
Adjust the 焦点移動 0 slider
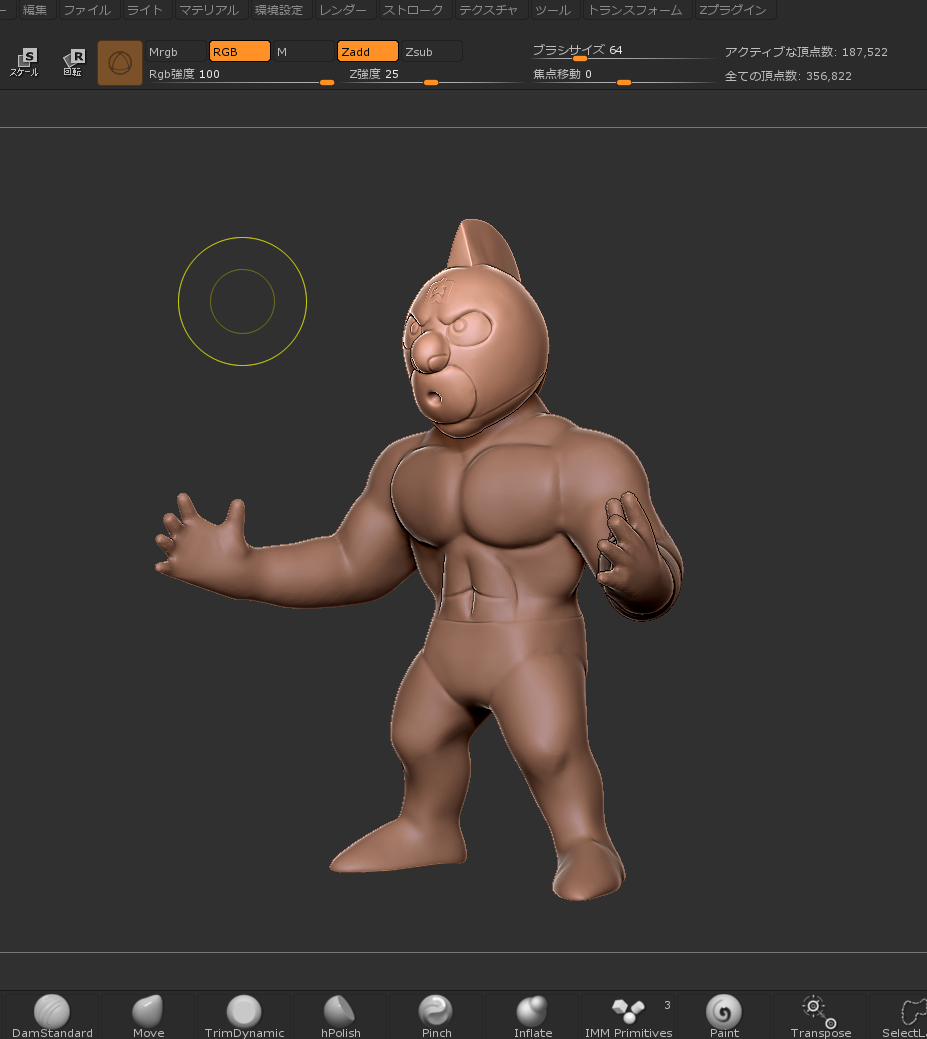623,76
